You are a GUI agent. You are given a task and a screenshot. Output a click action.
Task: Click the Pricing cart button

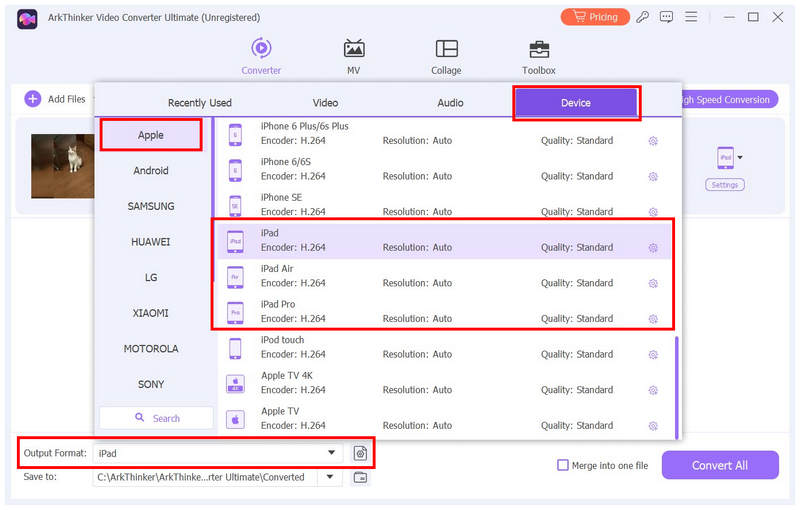tap(595, 17)
